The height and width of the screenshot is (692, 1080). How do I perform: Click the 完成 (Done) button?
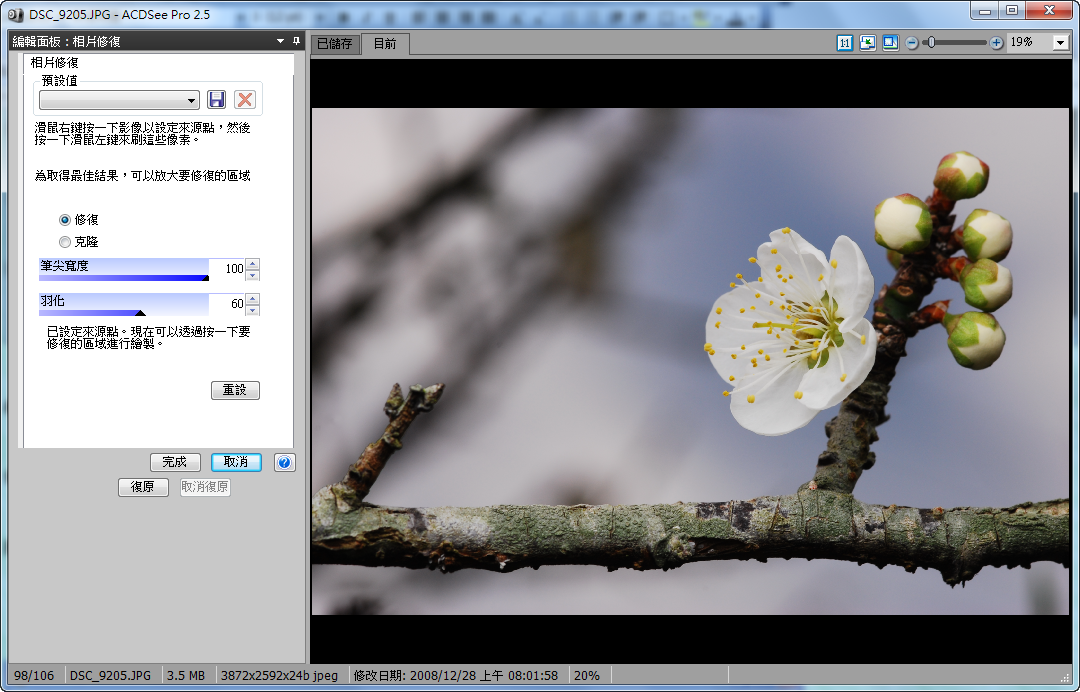(x=175, y=462)
